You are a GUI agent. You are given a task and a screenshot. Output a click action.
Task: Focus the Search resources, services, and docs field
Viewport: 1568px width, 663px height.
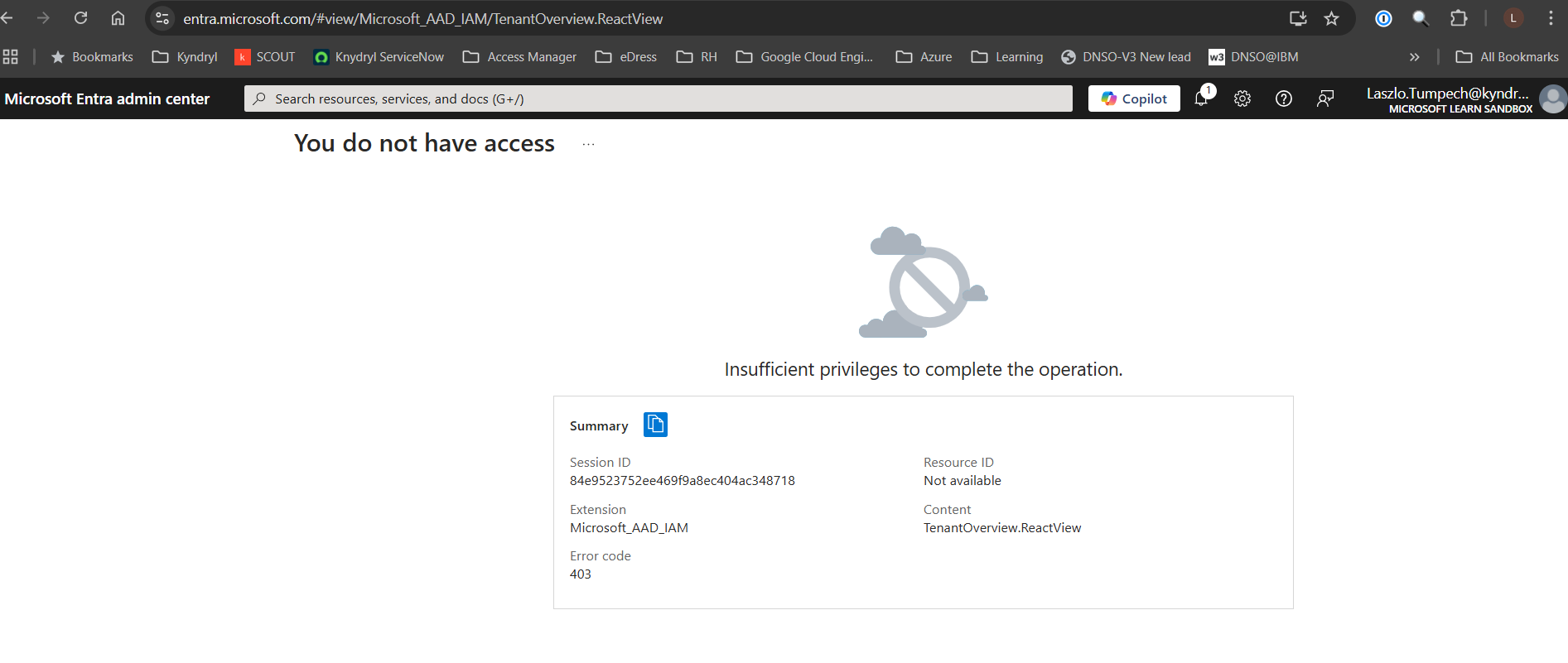click(x=659, y=98)
